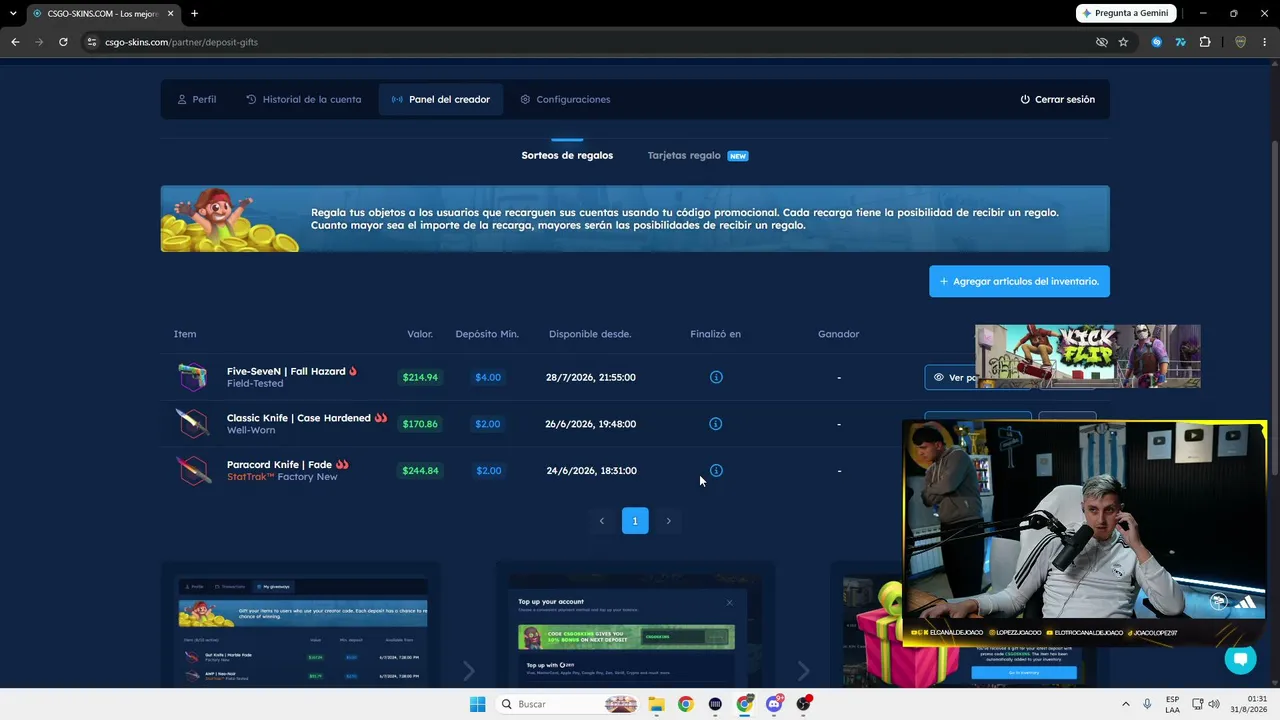Click the Five-SeveN Fall Hazard skin icon

[193, 377]
